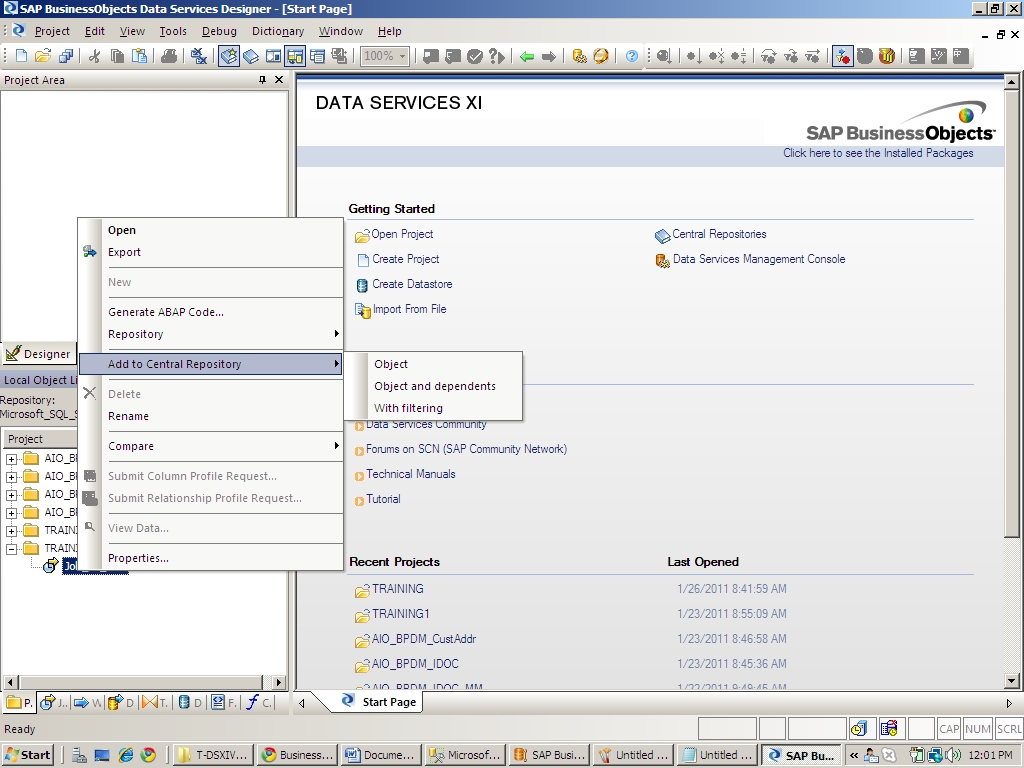Click the Open Project link

[x=402, y=234]
